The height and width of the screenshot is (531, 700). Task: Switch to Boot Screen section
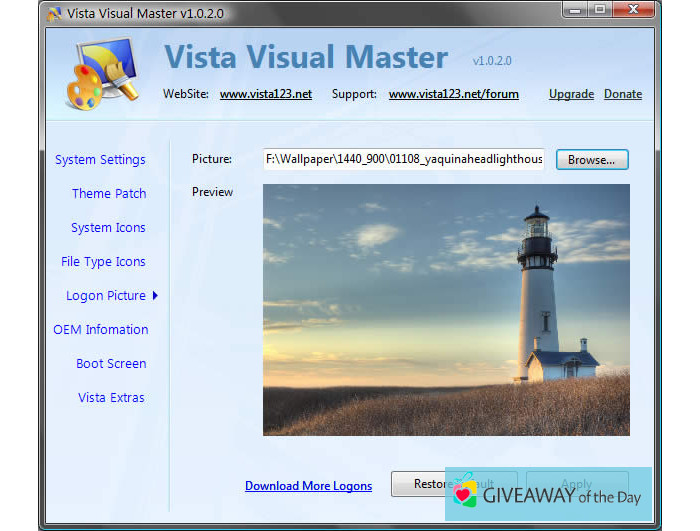(x=111, y=364)
